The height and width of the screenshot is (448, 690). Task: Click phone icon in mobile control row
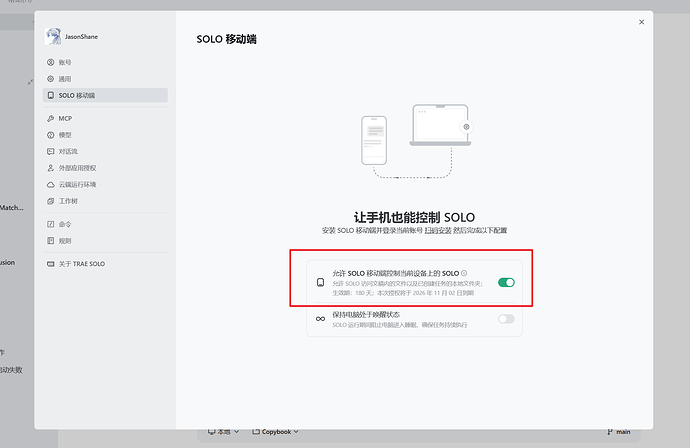pyautogui.click(x=320, y=283)
